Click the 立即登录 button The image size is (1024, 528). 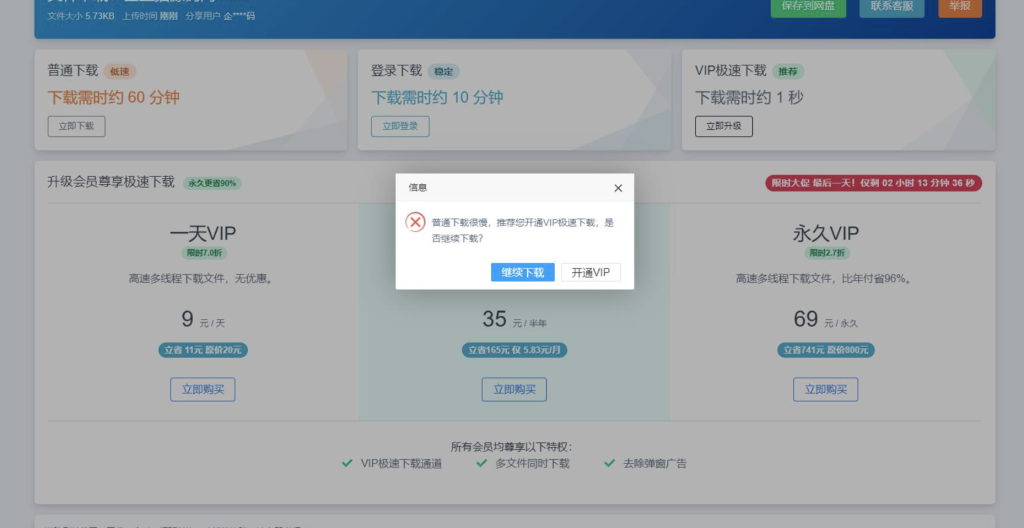tap(400, 126)
